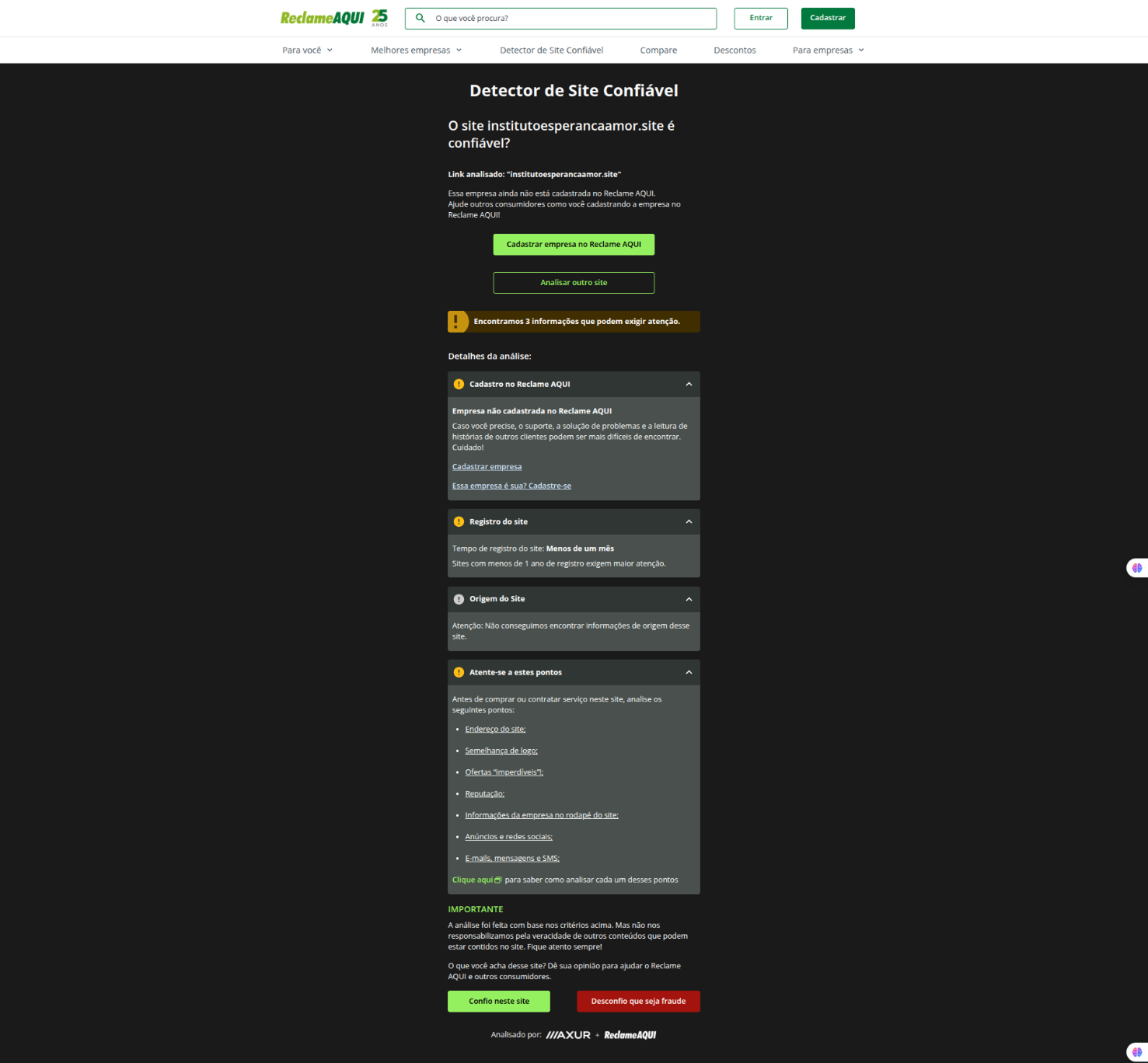1148x1063 pixels.
Task: Collapse the Registro do site section
Action: (x=689, y=521)
